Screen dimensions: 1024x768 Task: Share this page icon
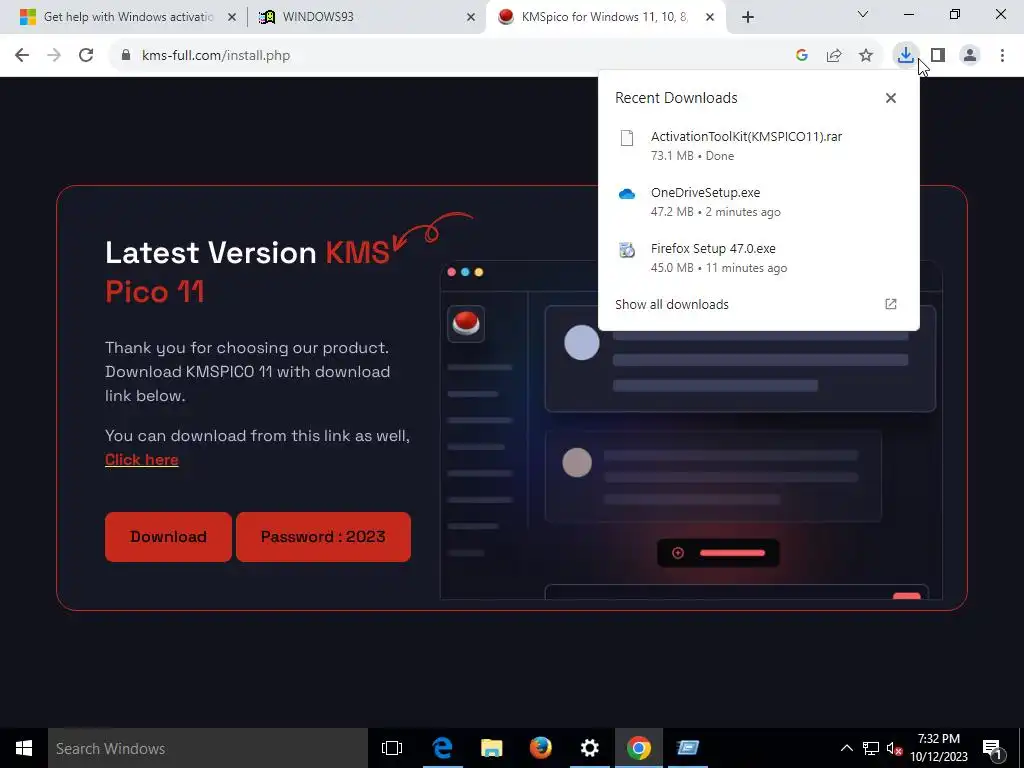pyautogui.click(x=834, y=56)
